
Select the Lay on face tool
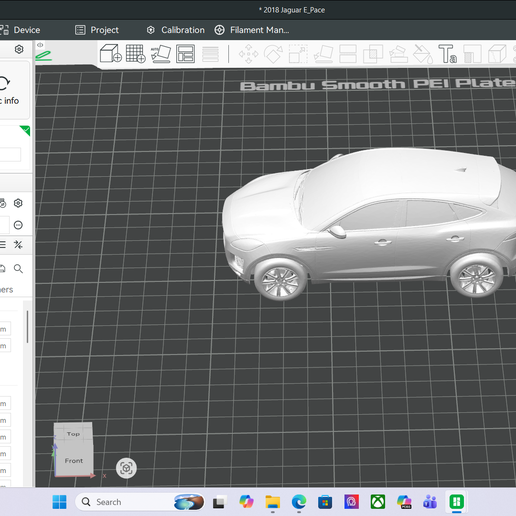[x=323, y=54]
